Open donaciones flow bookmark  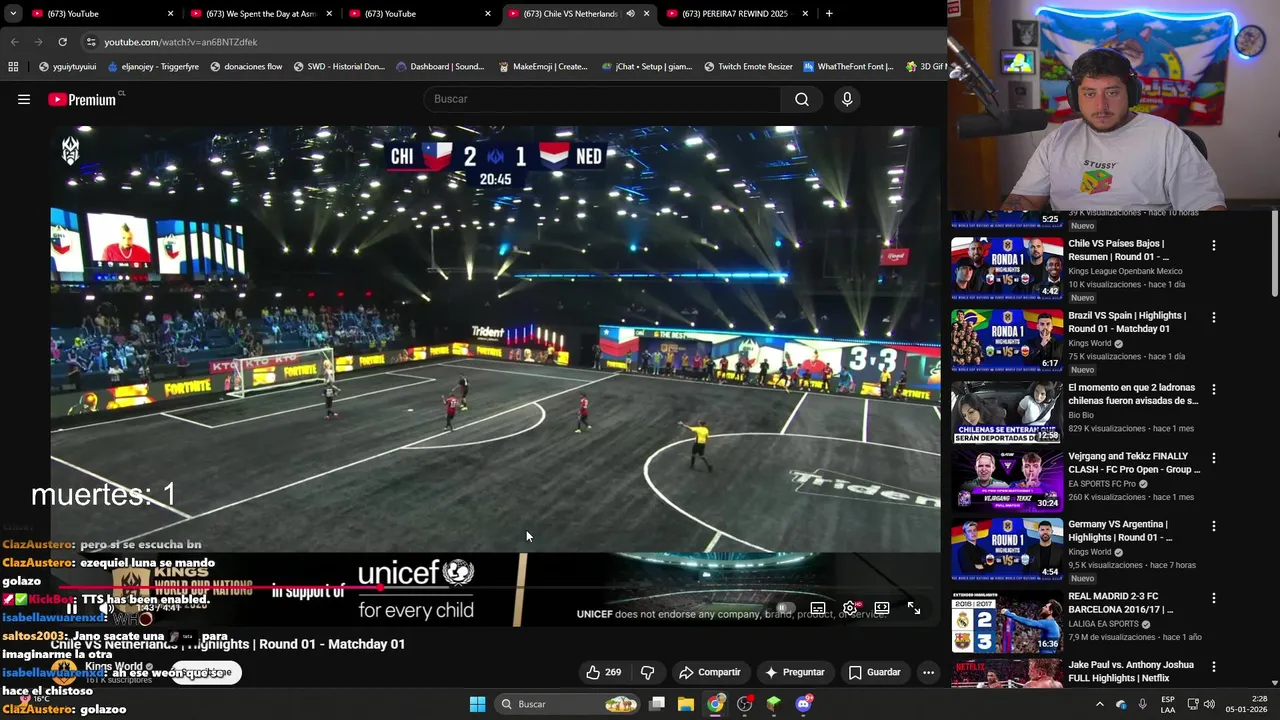[x=246, y=67]
